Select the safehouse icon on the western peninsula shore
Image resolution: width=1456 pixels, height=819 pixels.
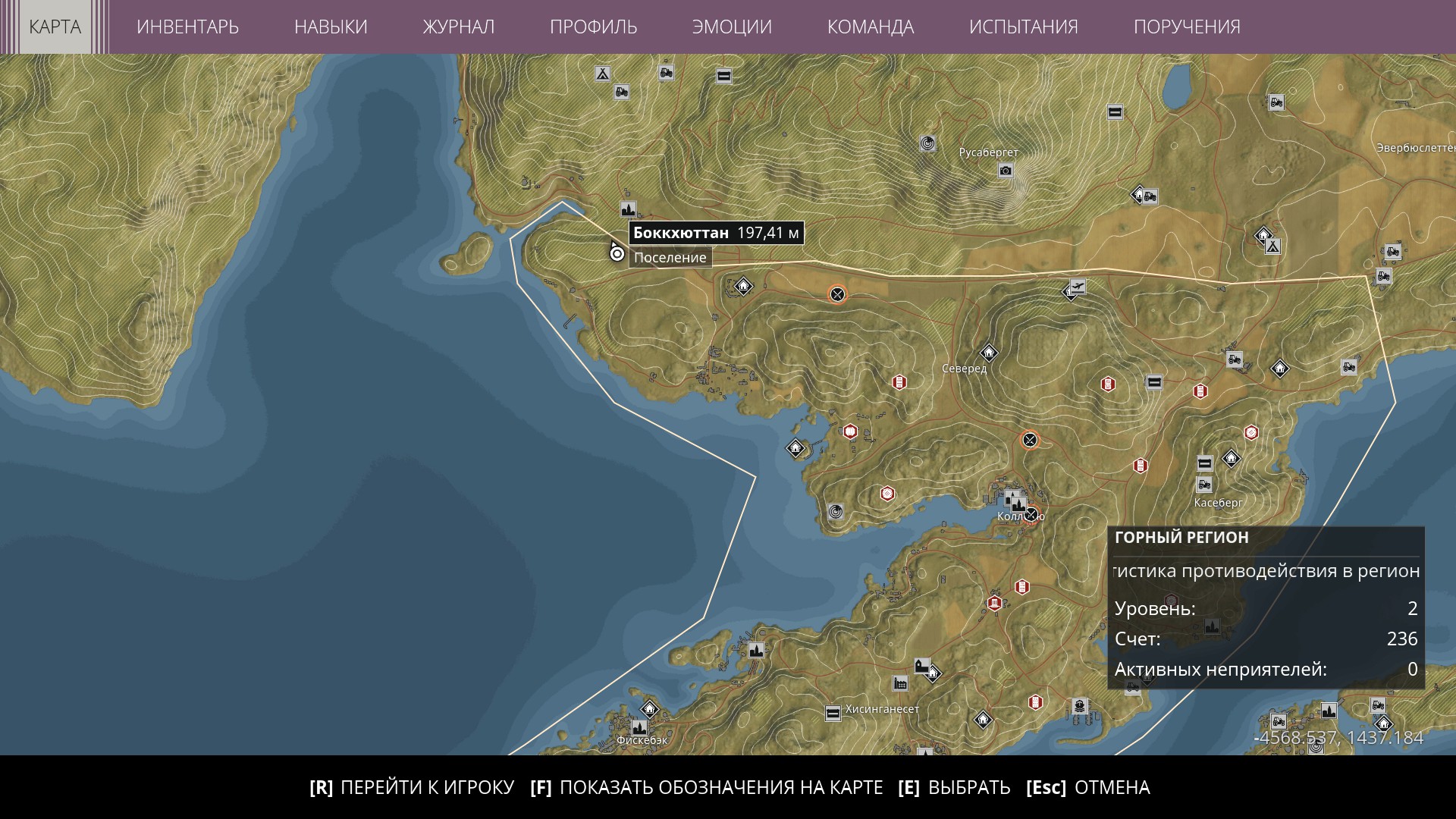pos(795,448)
